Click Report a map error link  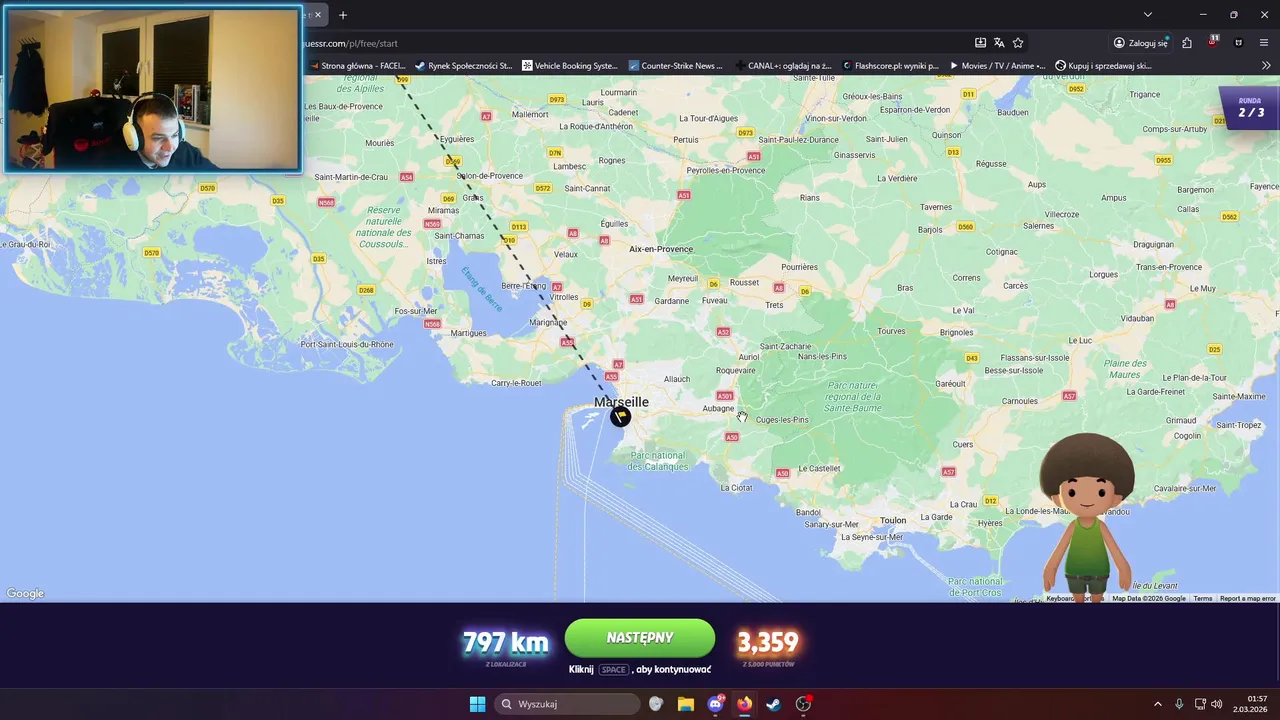(1247, 598)
